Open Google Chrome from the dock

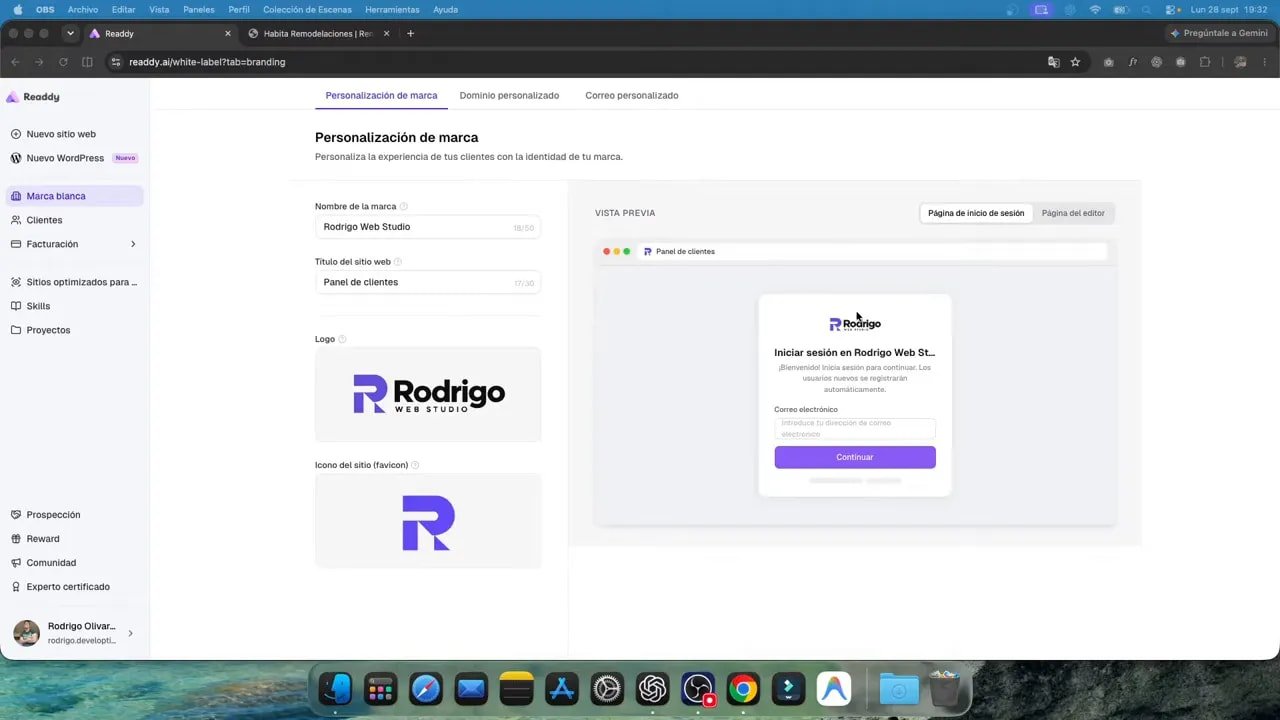742,689
